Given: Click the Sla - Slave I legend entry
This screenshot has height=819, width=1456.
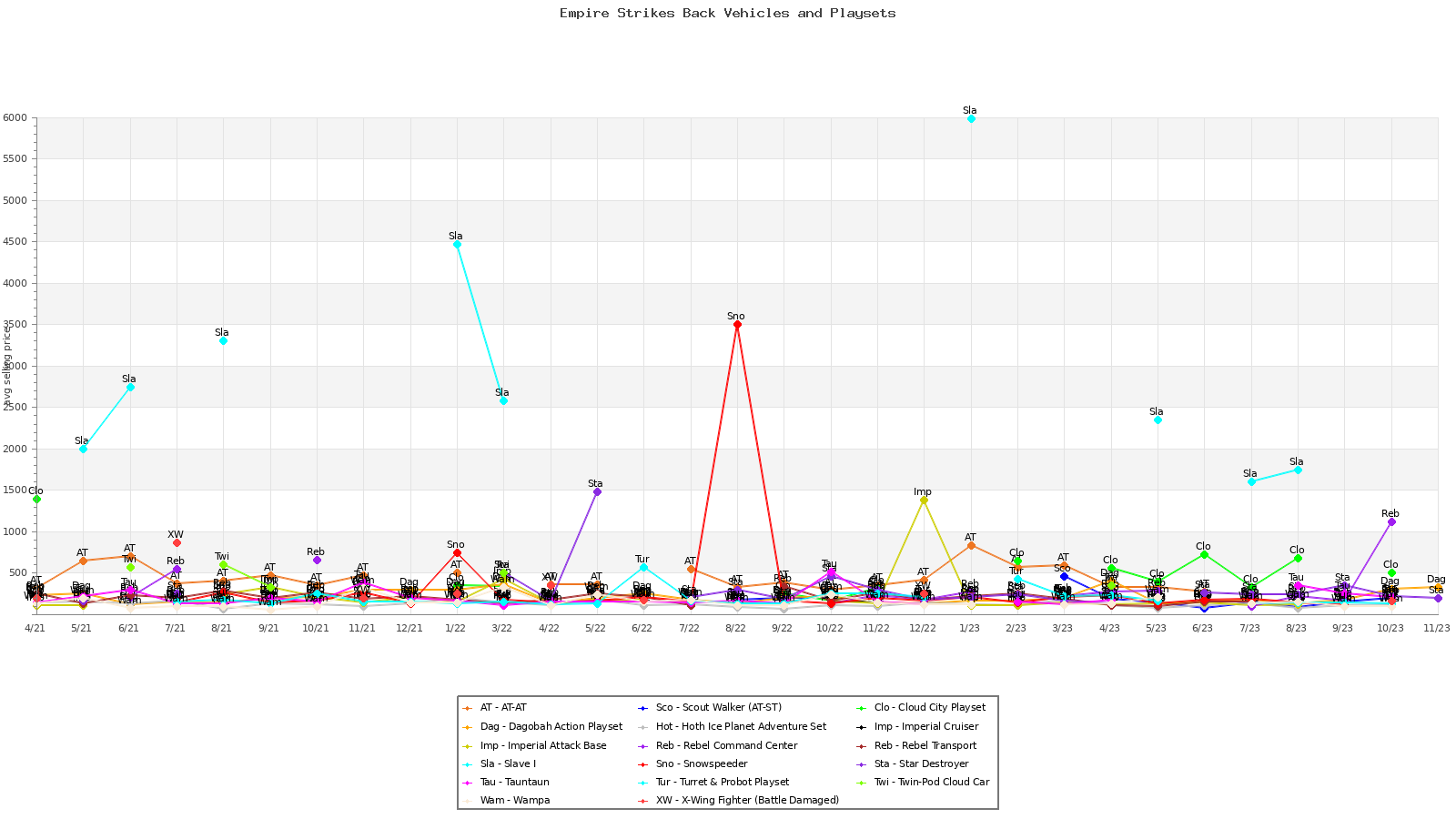Looking at the screenshot, I should [499, 764].
